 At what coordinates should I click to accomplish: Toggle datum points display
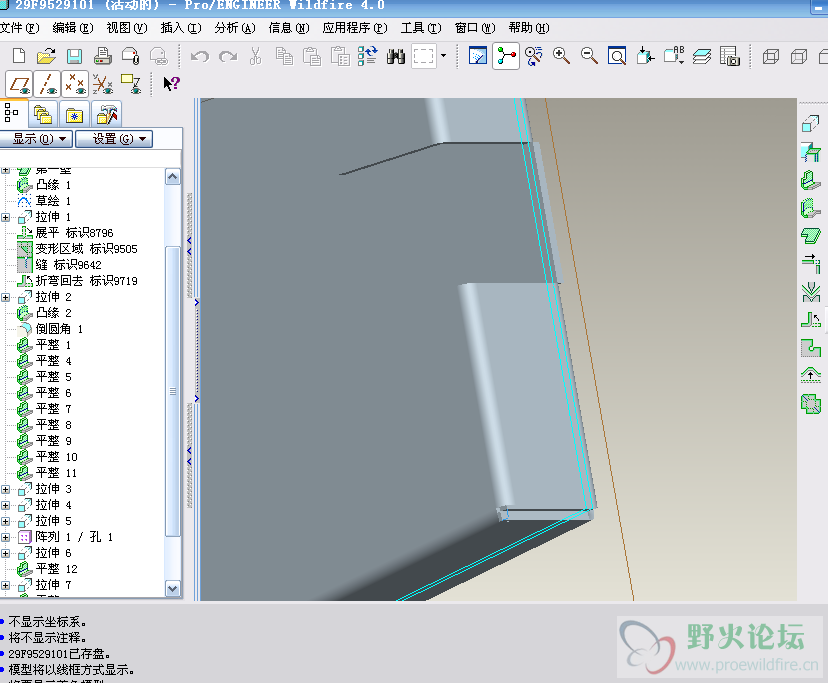(74, 84)
